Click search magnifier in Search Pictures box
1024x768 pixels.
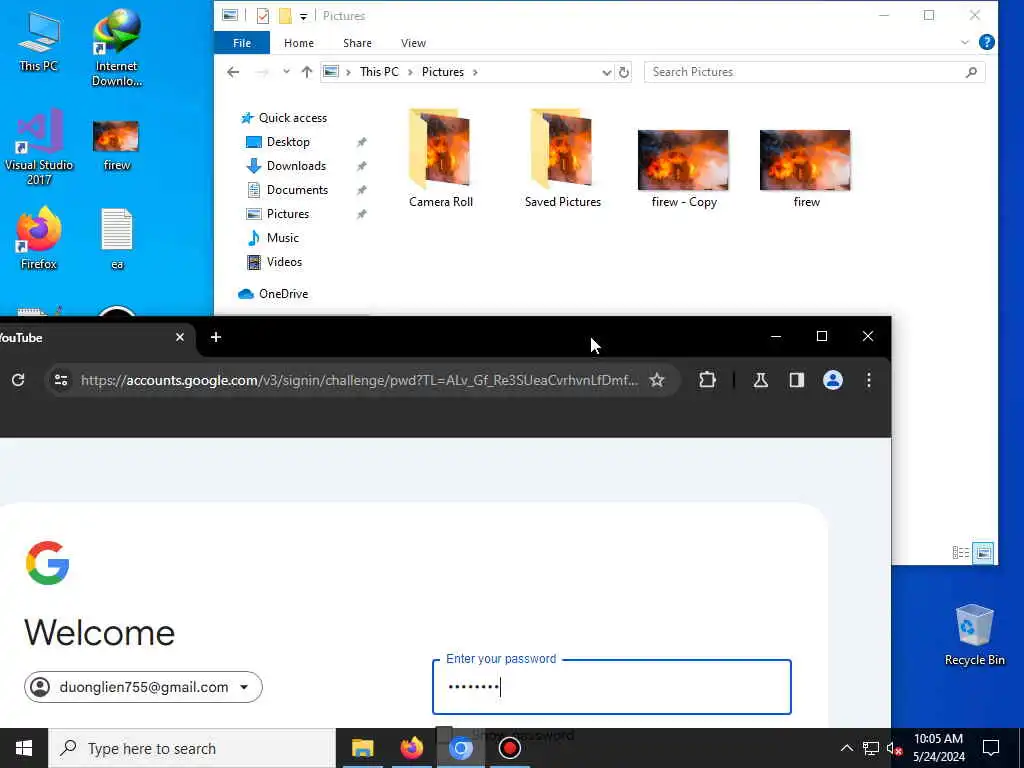971,72
